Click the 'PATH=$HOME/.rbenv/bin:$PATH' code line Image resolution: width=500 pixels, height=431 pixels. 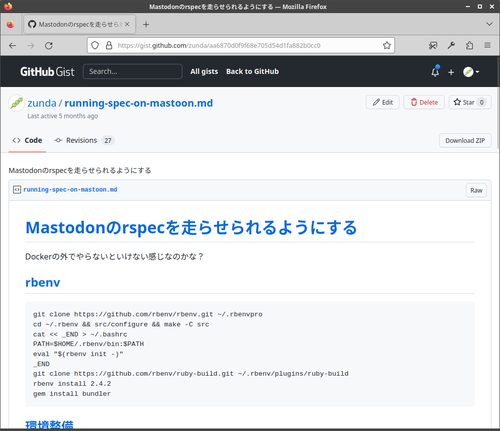[x=88, y=344]
